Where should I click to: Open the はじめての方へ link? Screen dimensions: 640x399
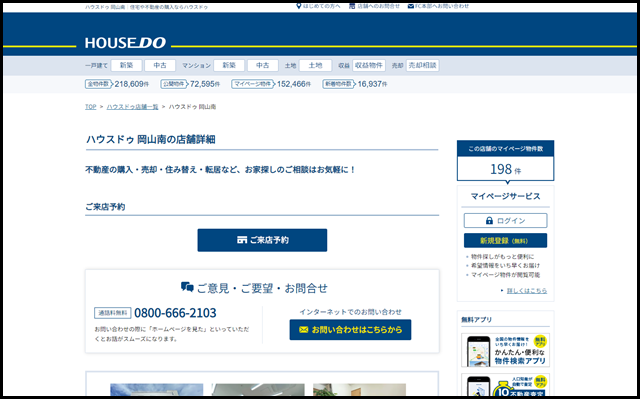click(322, 6)
